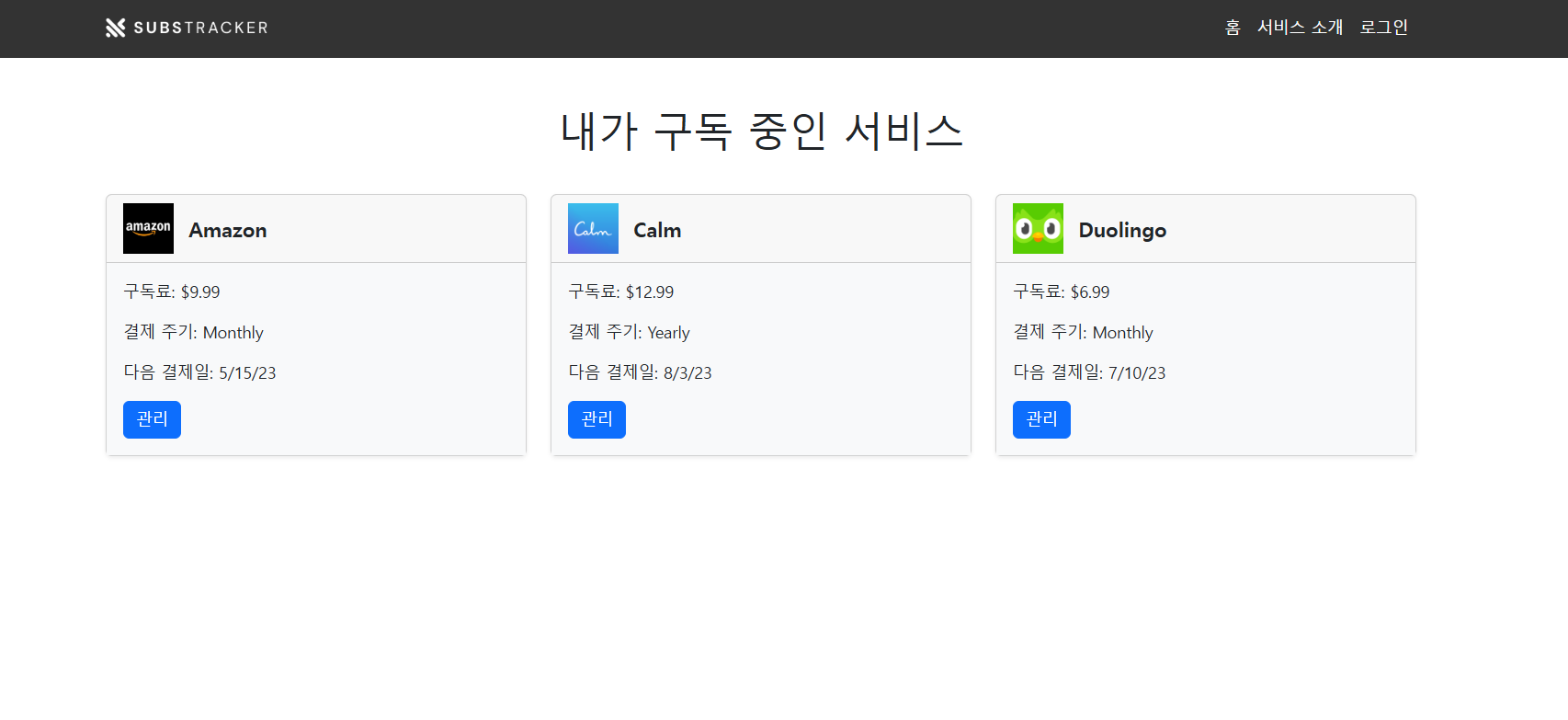
Task: Click the Duolingo owl logo
Action: [x=1038, y=228]
